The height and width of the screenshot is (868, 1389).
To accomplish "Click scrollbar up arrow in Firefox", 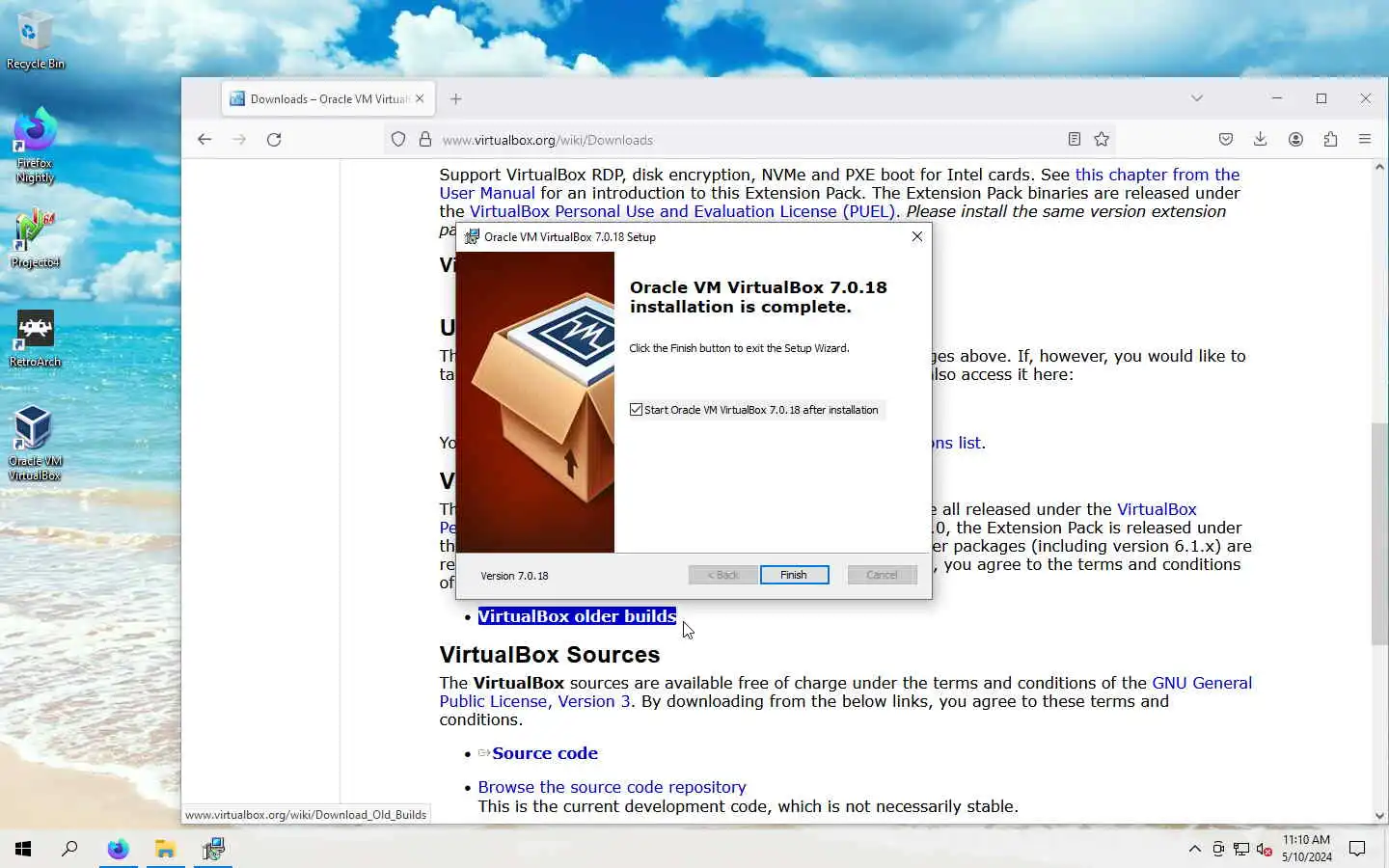I will [1379, 167].
